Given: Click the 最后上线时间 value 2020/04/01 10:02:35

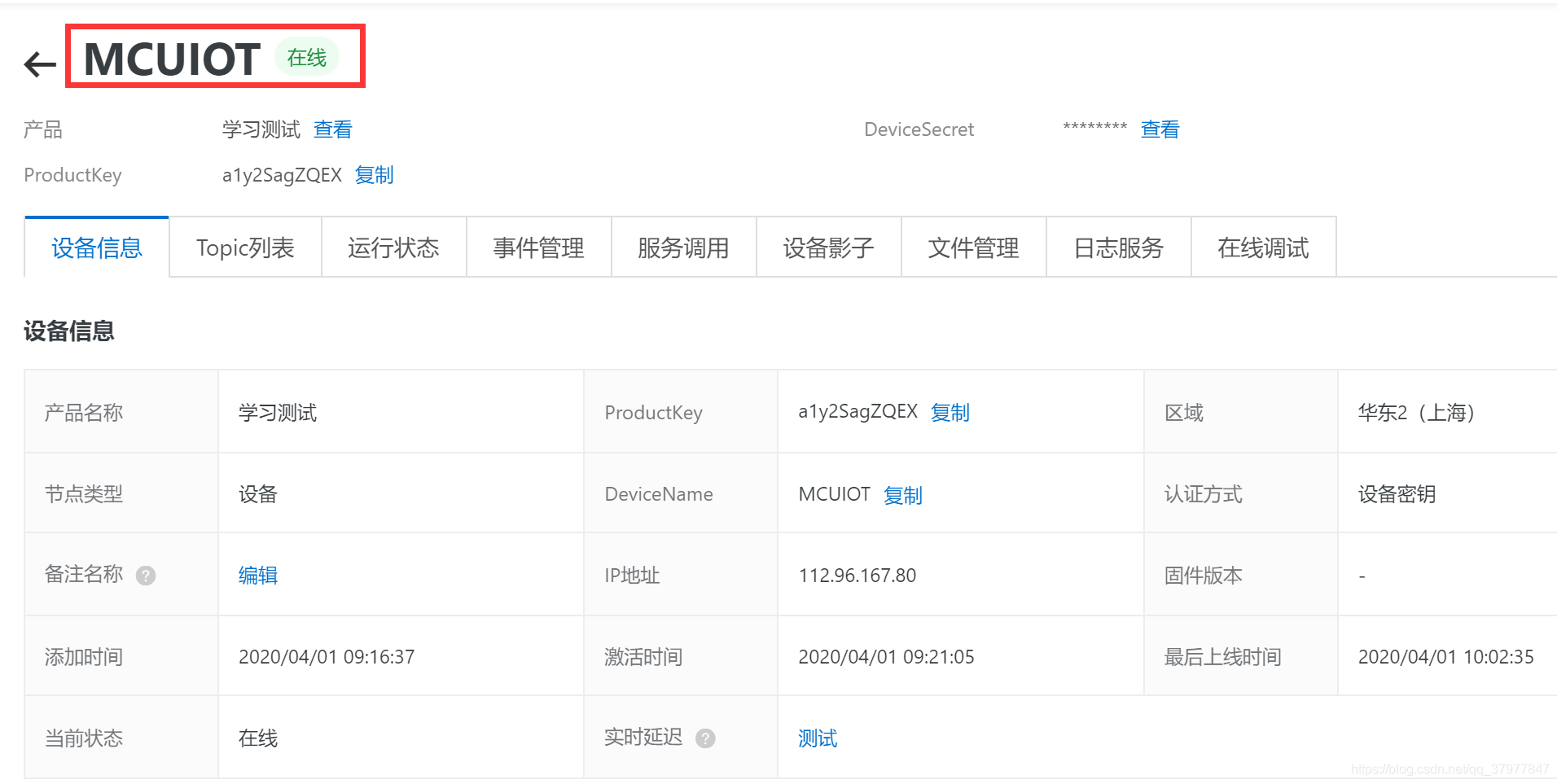Looking at the screenshot, I should click(x=1445, y=657).
